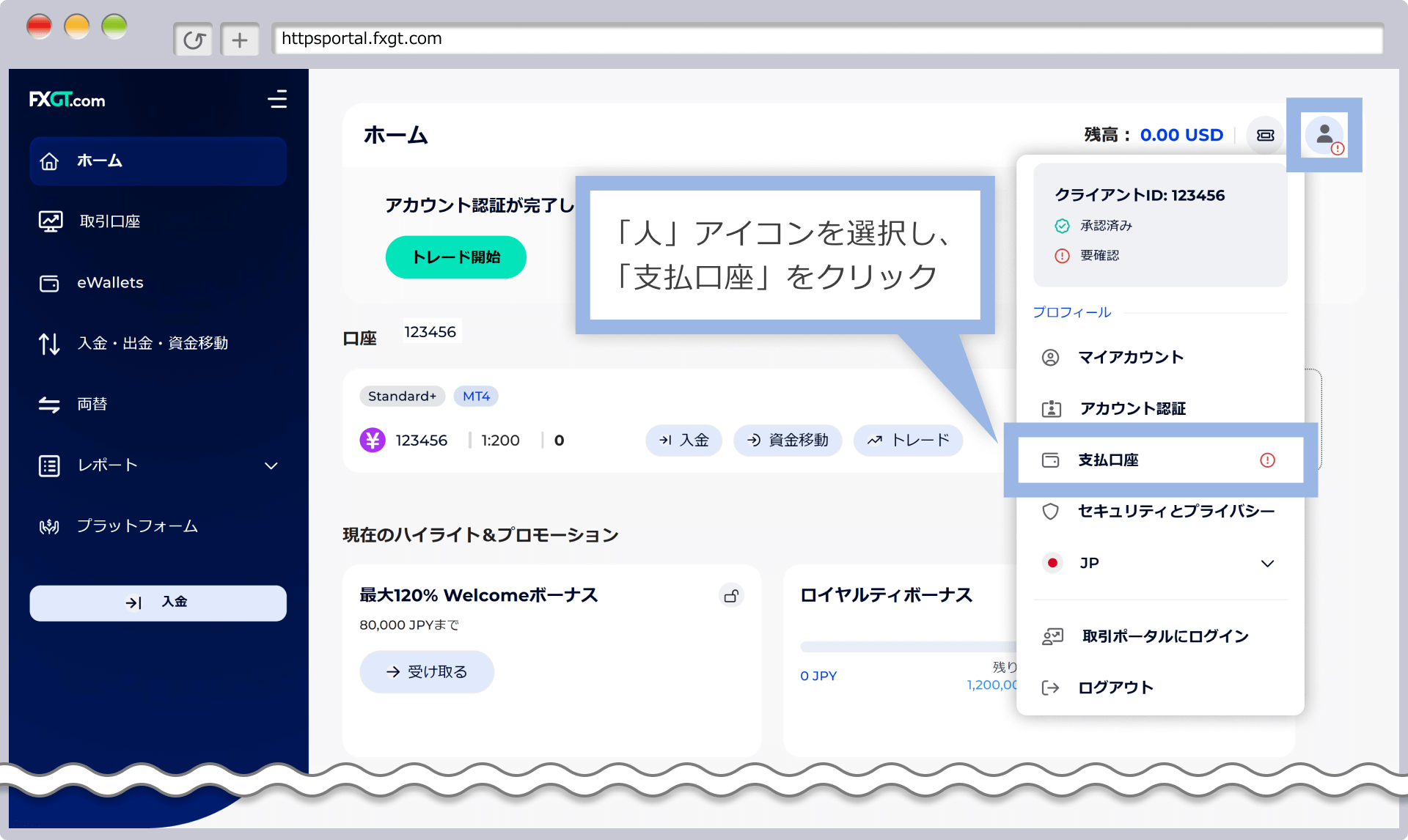Select the 両替 exchange icon
This screenshot has height=840, width=1408.
point(49,404)
